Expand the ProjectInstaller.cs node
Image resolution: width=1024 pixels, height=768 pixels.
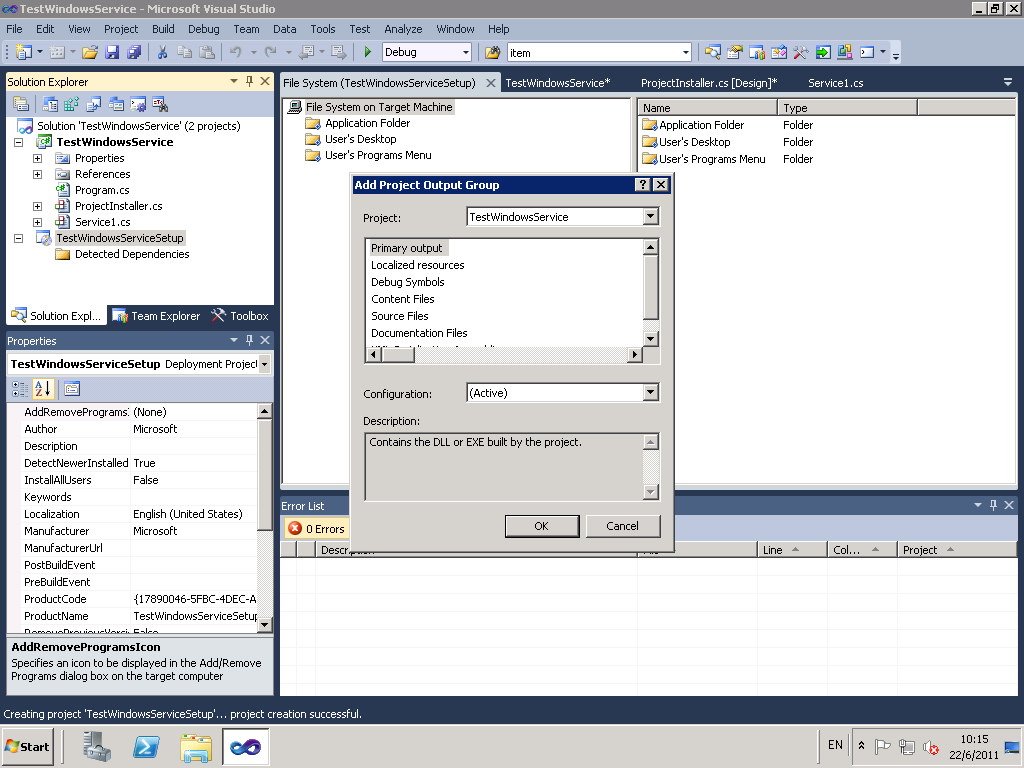pyautogui.click(x=37, y=206)
